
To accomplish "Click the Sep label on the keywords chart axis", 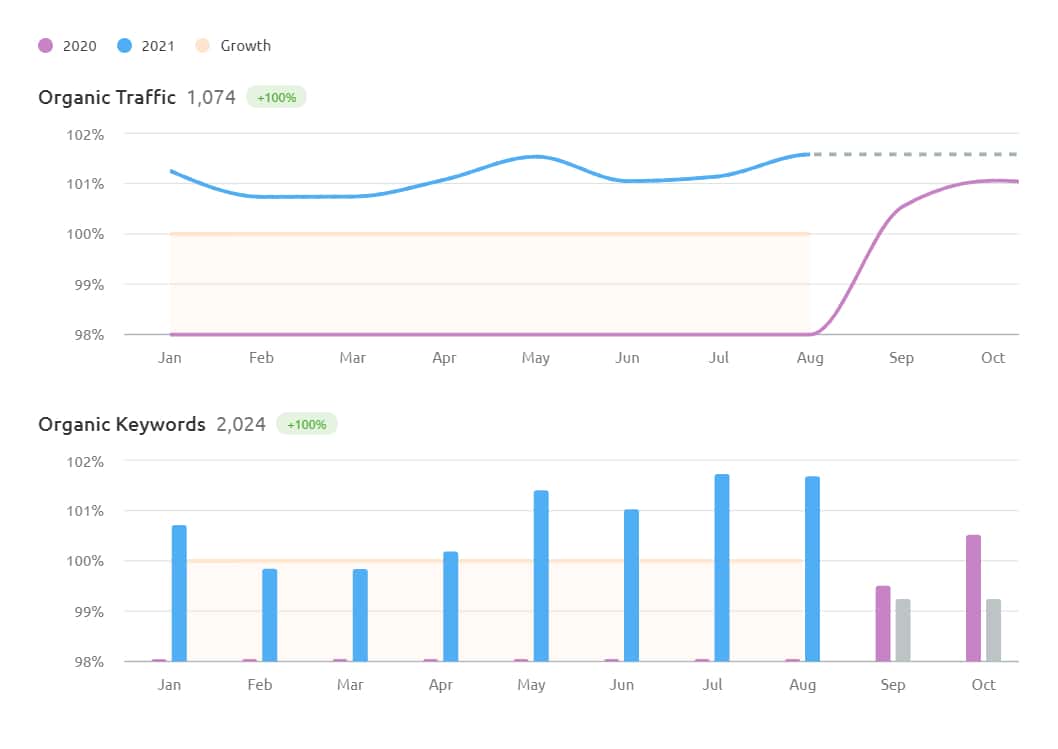I will pos(893,685).
